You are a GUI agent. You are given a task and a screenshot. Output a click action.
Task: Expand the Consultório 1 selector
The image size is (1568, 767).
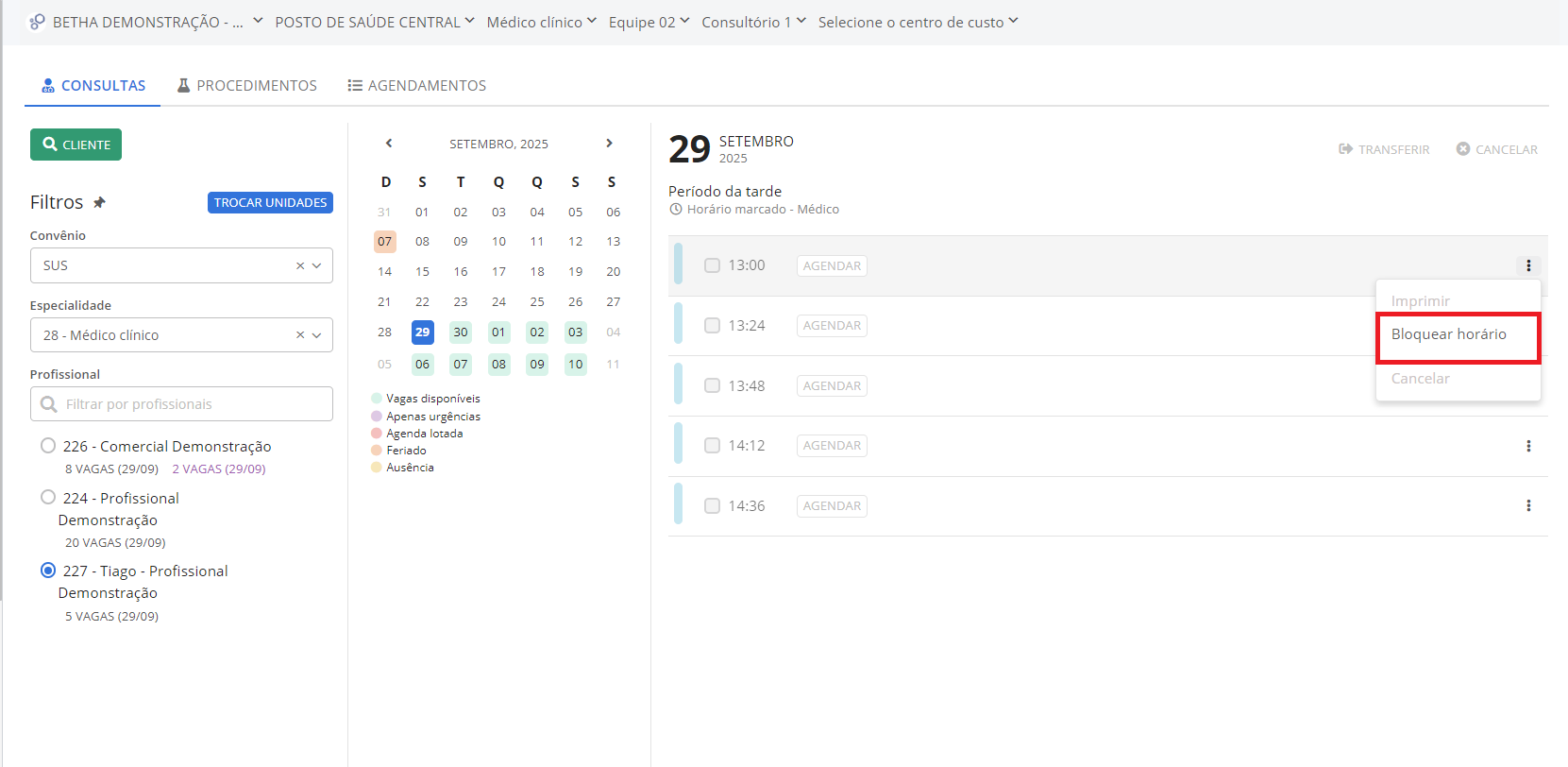click(752, 22)
